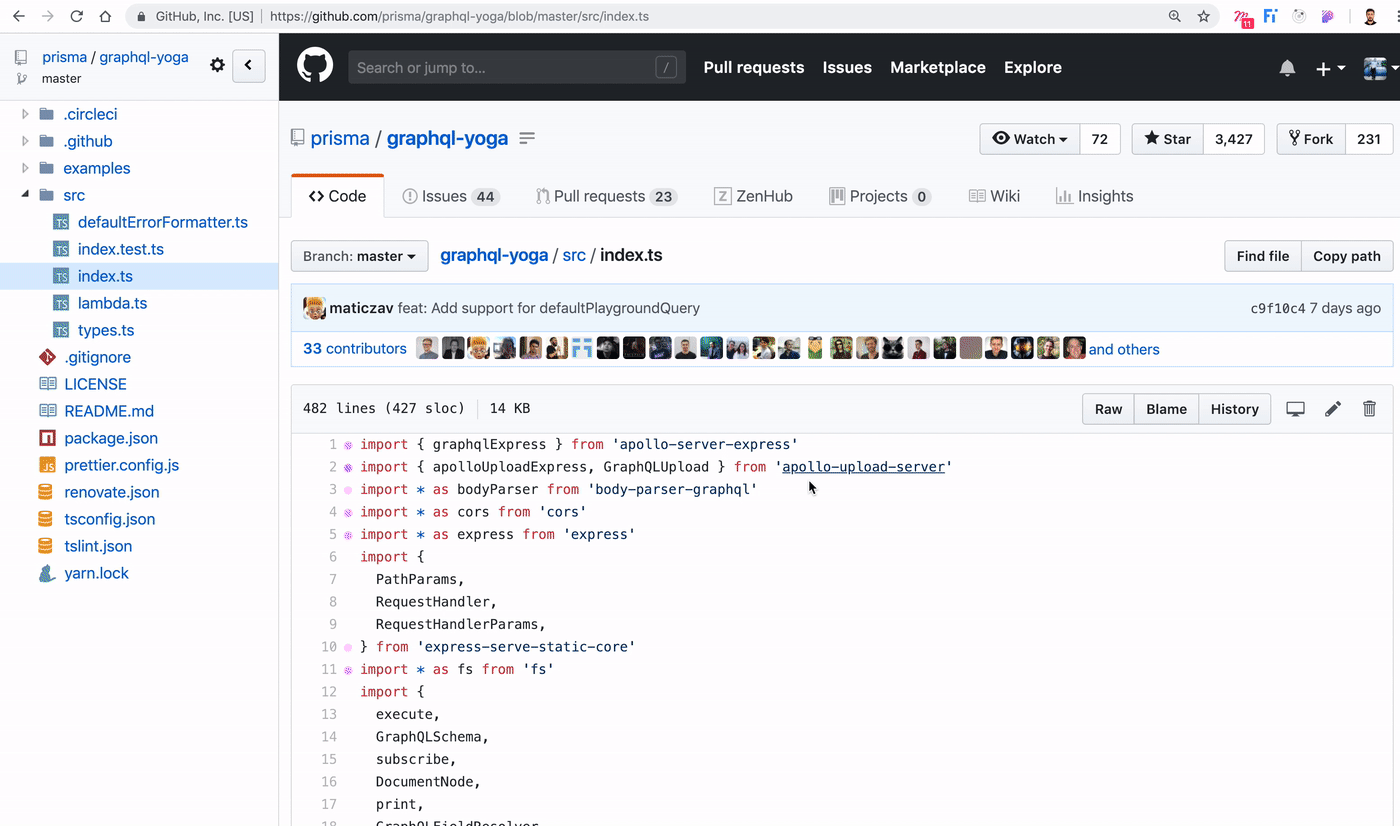This screenshot has height=826, width=1400.
Task: Open defaultErrorFormatter.ts in the tree
Action: tap(162, 222)
